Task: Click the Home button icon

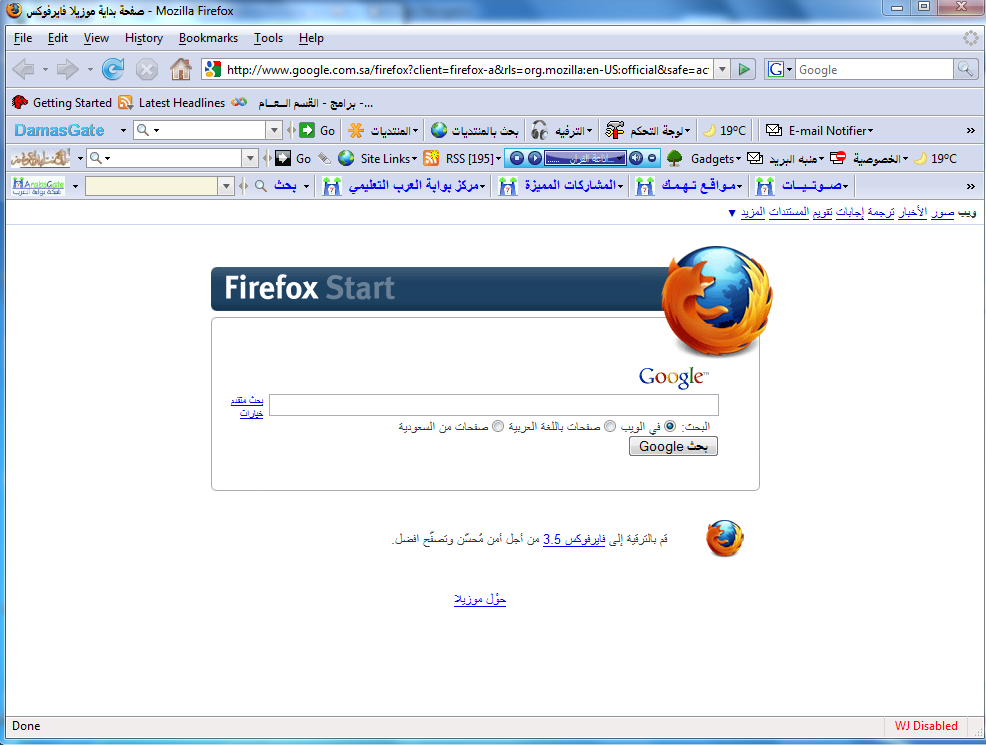Action: [x=180, y=69]
